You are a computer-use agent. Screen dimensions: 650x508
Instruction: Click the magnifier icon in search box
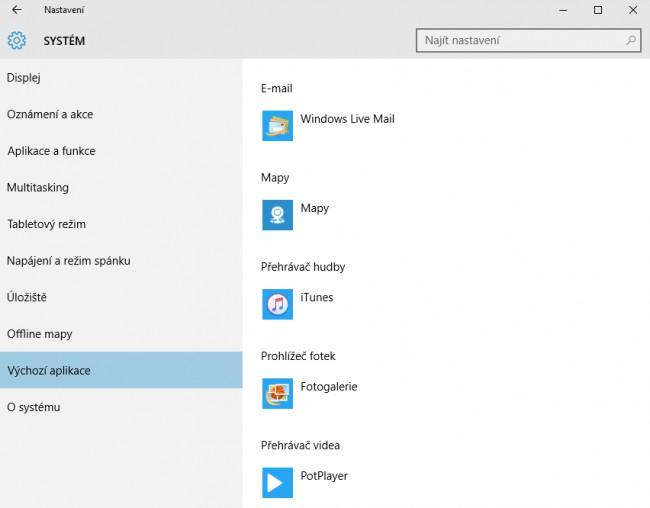pos(631,40)
